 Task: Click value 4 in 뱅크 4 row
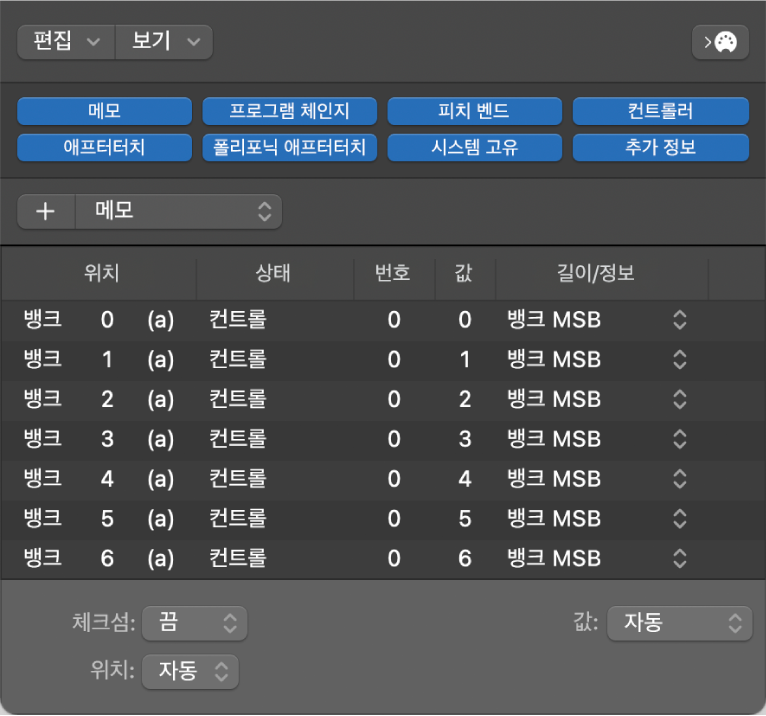coord(465,479)
